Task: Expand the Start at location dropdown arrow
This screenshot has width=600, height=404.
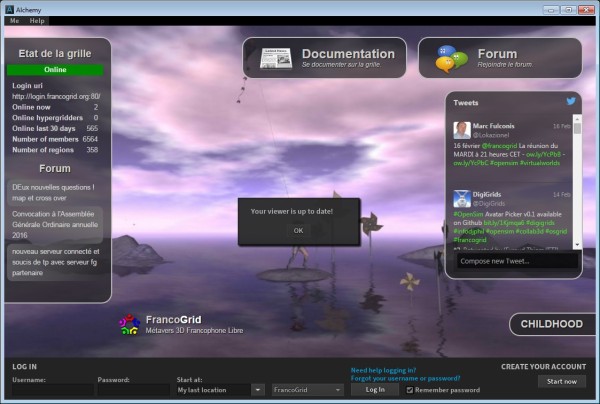Action: tap(258, 390)
